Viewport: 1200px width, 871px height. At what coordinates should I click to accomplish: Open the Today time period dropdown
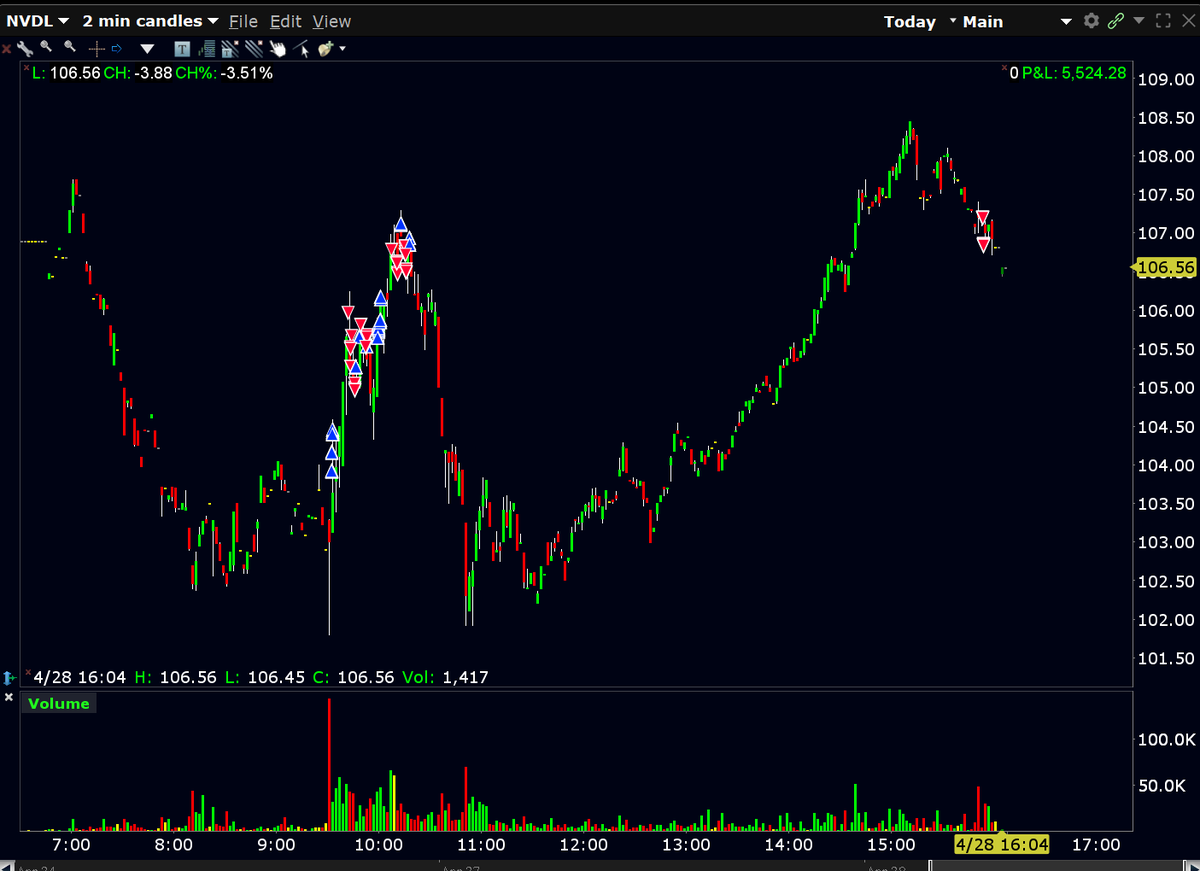pyautogui.click(x=920, y=21)
